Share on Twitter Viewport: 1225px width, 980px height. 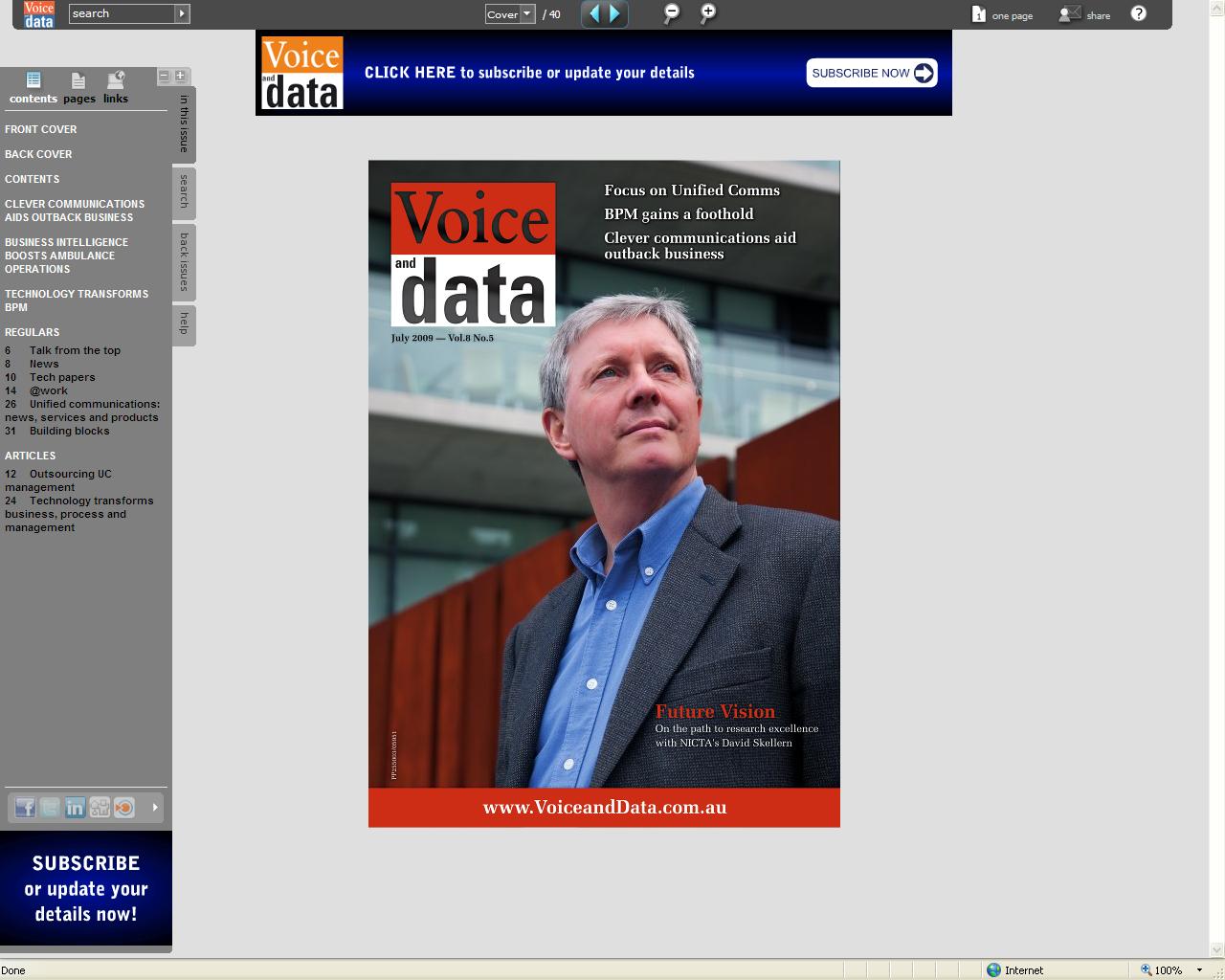(50, 808)
